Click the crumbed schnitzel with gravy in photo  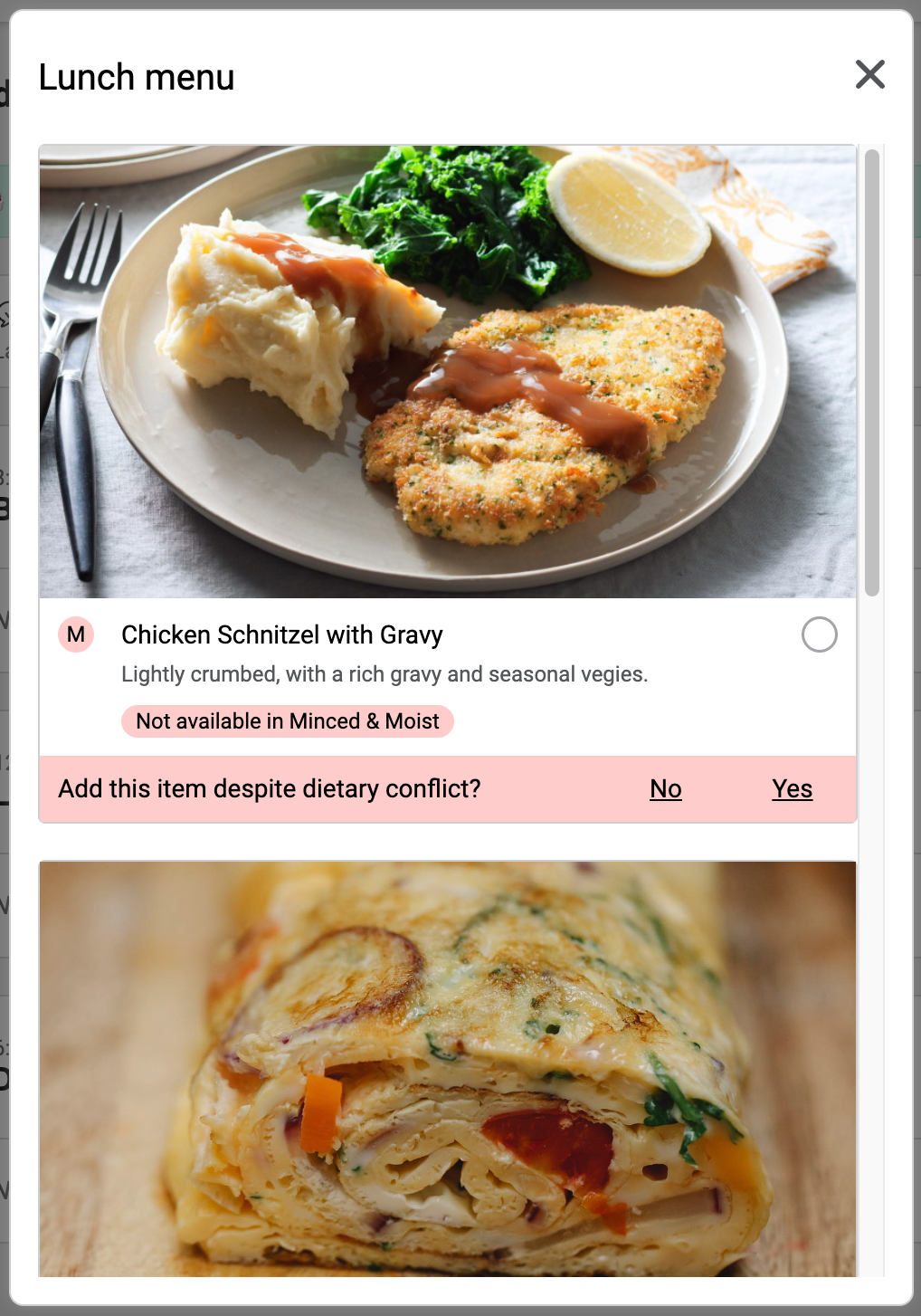click(x=543, y=421)
